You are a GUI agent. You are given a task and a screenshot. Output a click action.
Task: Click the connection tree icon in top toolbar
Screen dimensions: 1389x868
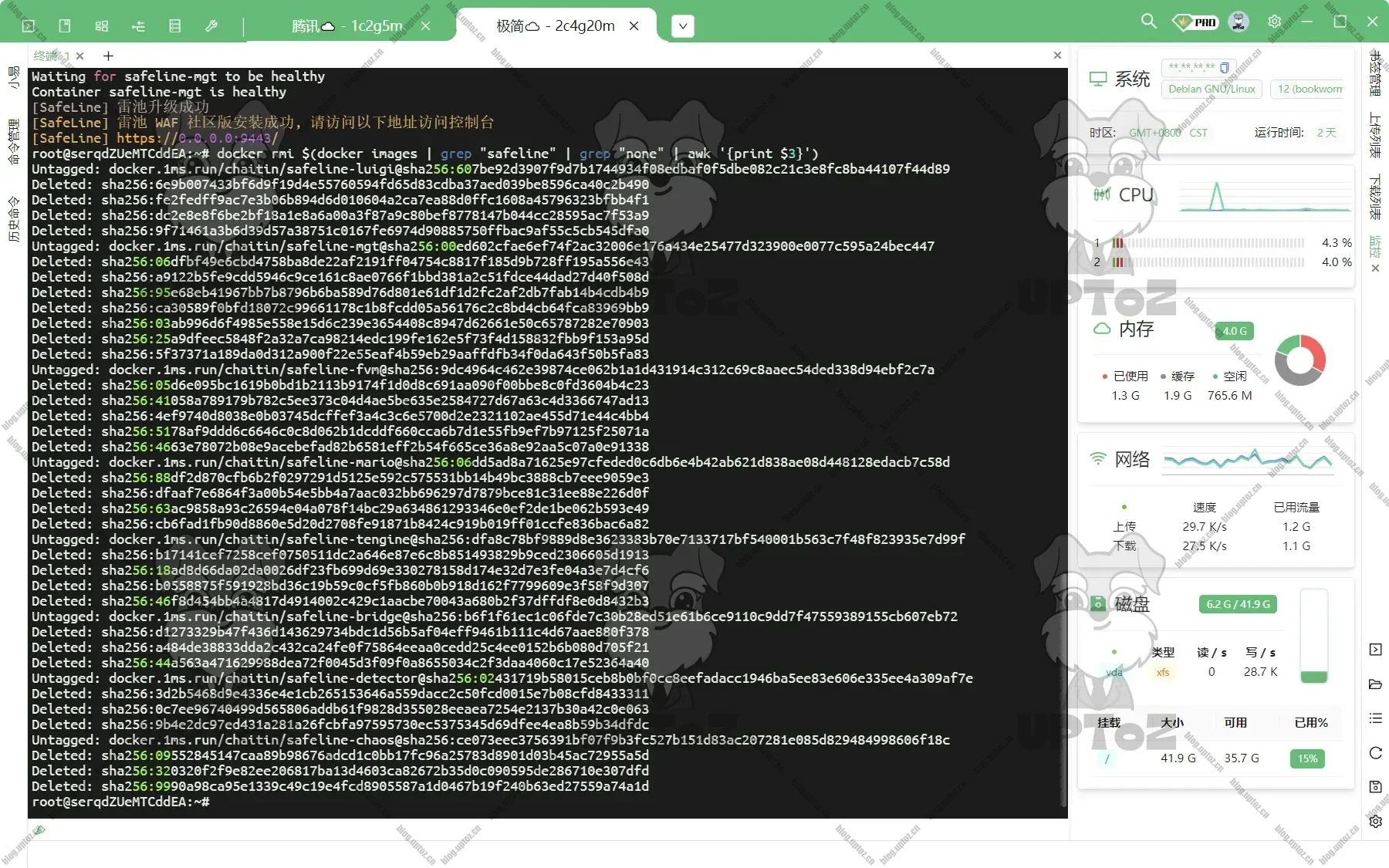click(x=138, y=25)
